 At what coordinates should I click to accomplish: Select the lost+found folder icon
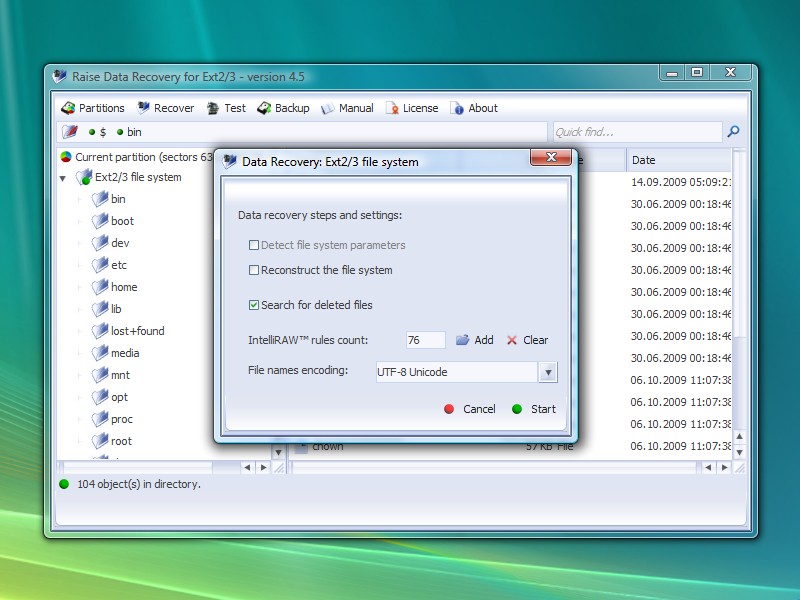click(100, 331)
